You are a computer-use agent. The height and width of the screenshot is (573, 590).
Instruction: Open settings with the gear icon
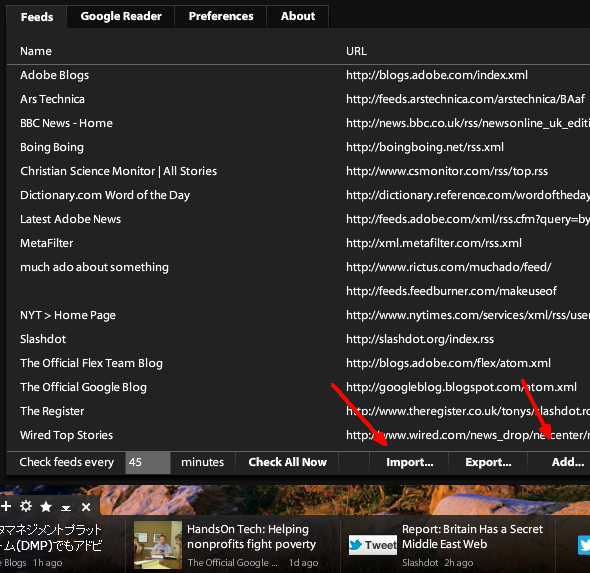(x=26, y=506)
